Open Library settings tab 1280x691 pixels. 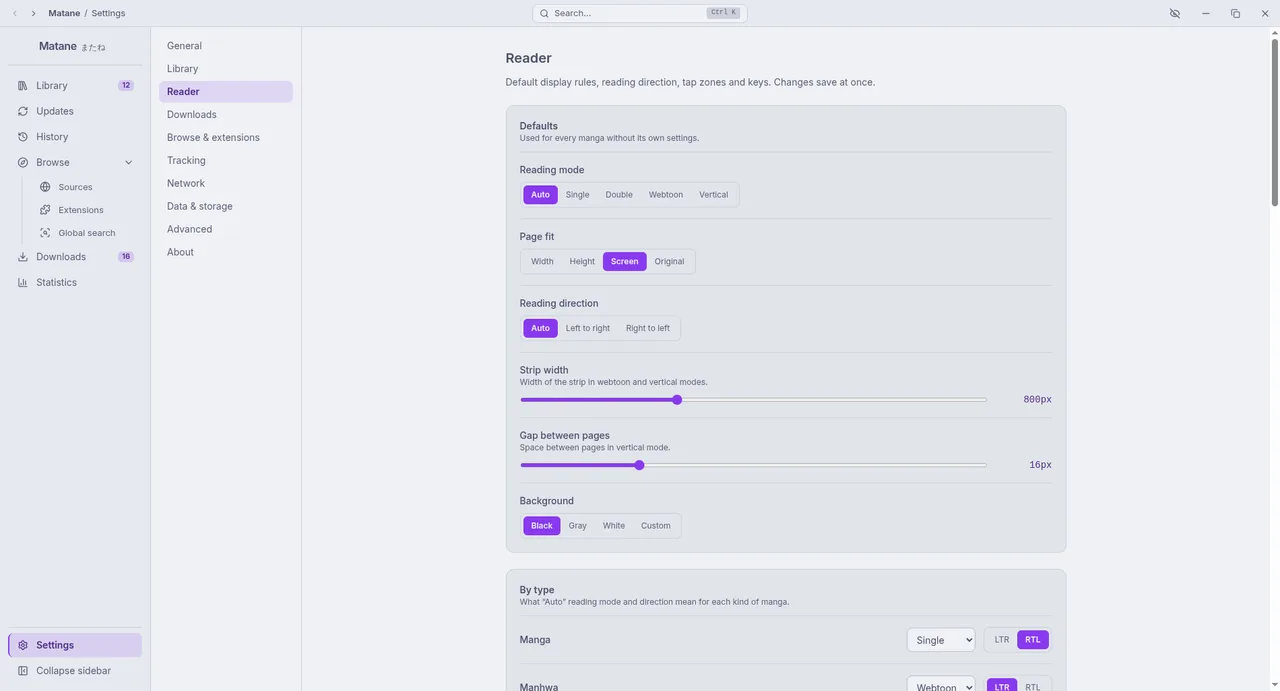[x=226, y=69]
